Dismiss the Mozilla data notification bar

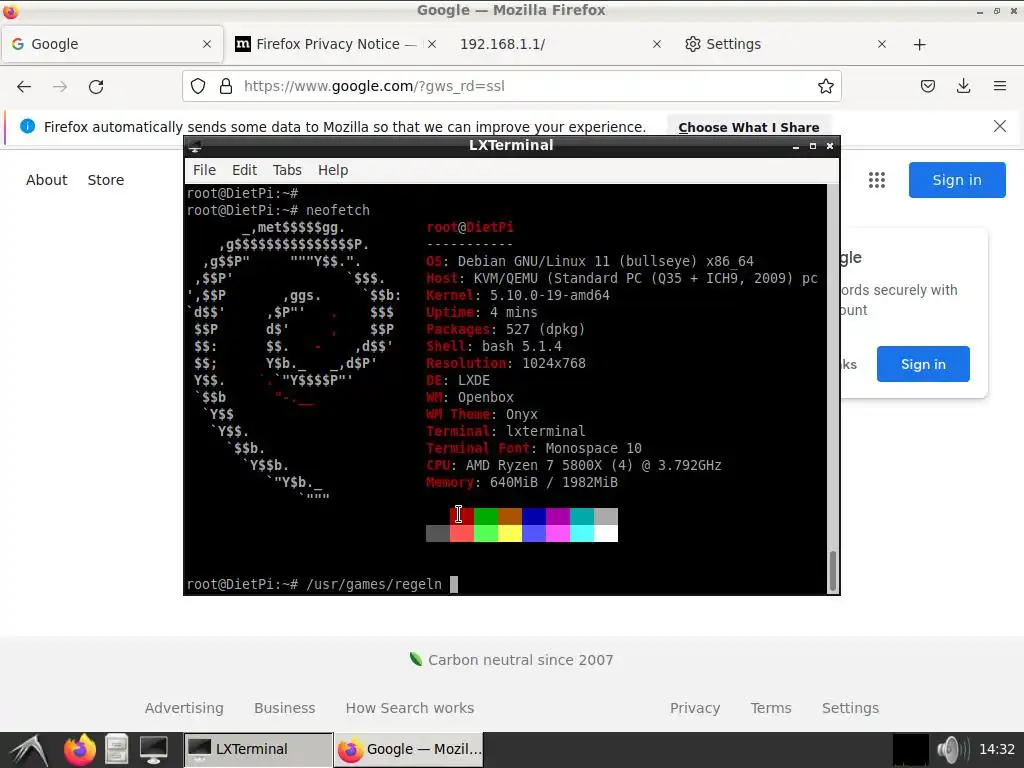point(1000,126)
